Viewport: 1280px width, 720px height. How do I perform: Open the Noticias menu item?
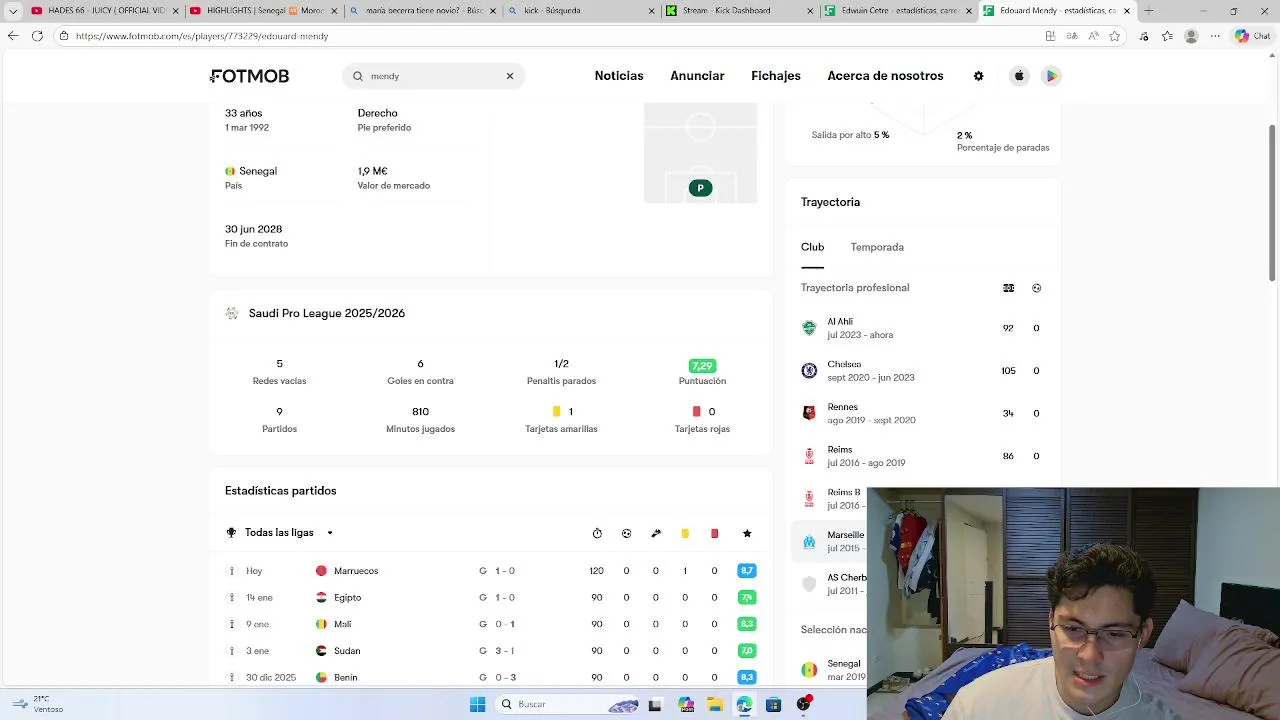[619, 76]
